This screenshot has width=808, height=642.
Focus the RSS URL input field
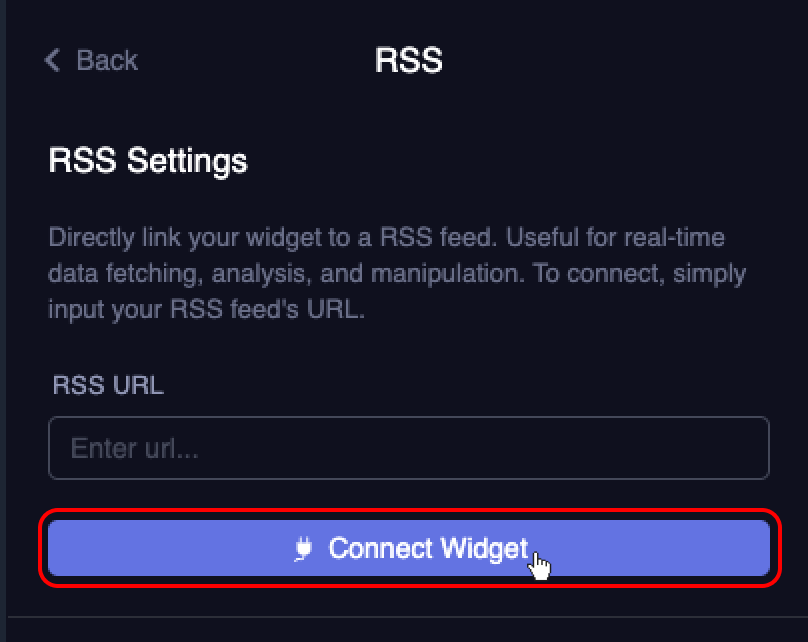click(x=408, y=448)
